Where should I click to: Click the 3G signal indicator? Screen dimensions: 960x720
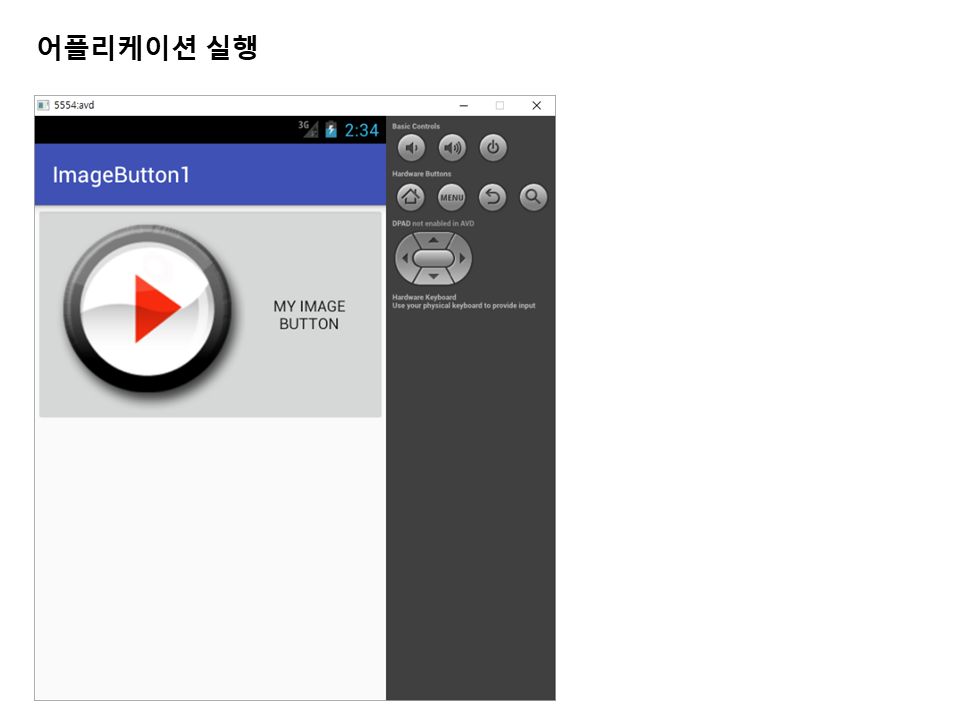(x=309, y=129)
